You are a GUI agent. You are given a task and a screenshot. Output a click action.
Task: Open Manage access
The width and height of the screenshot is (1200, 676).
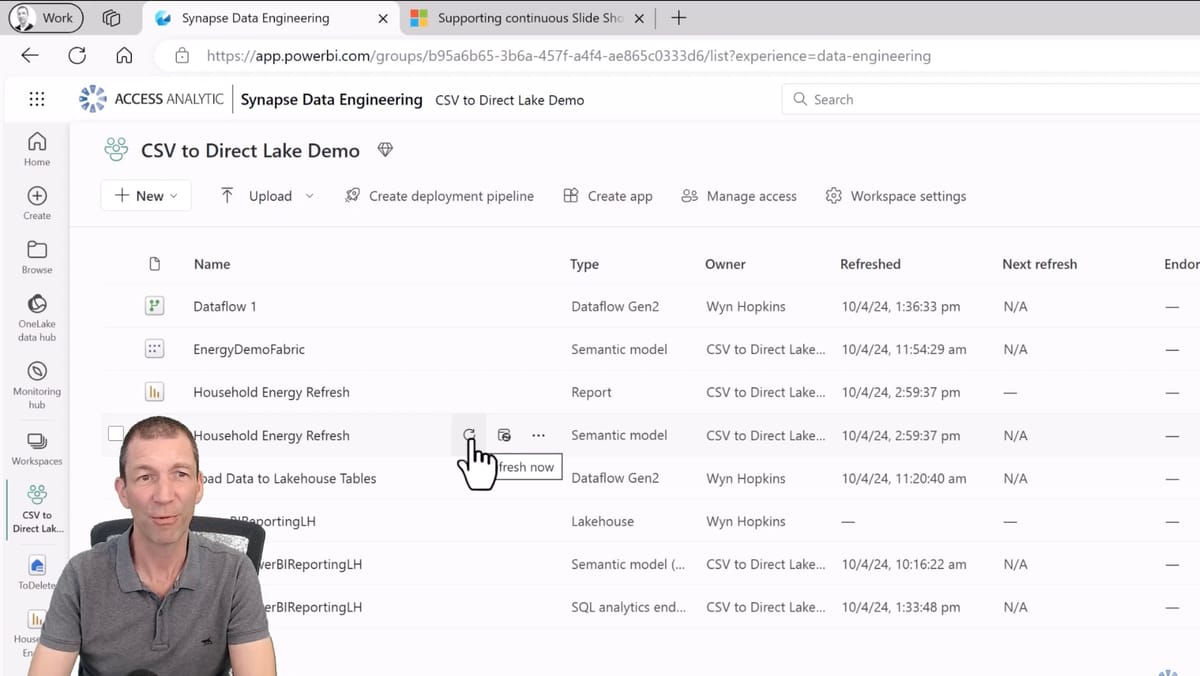739,196
